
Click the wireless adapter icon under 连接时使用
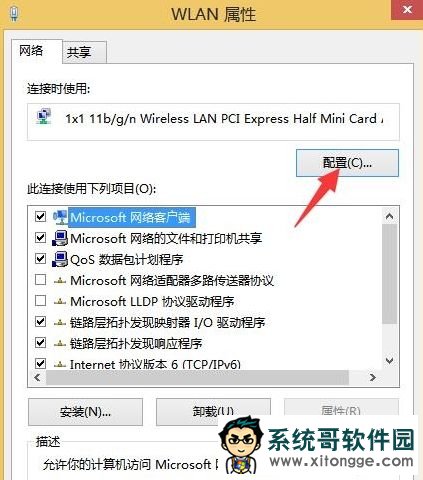pos(44,117)
